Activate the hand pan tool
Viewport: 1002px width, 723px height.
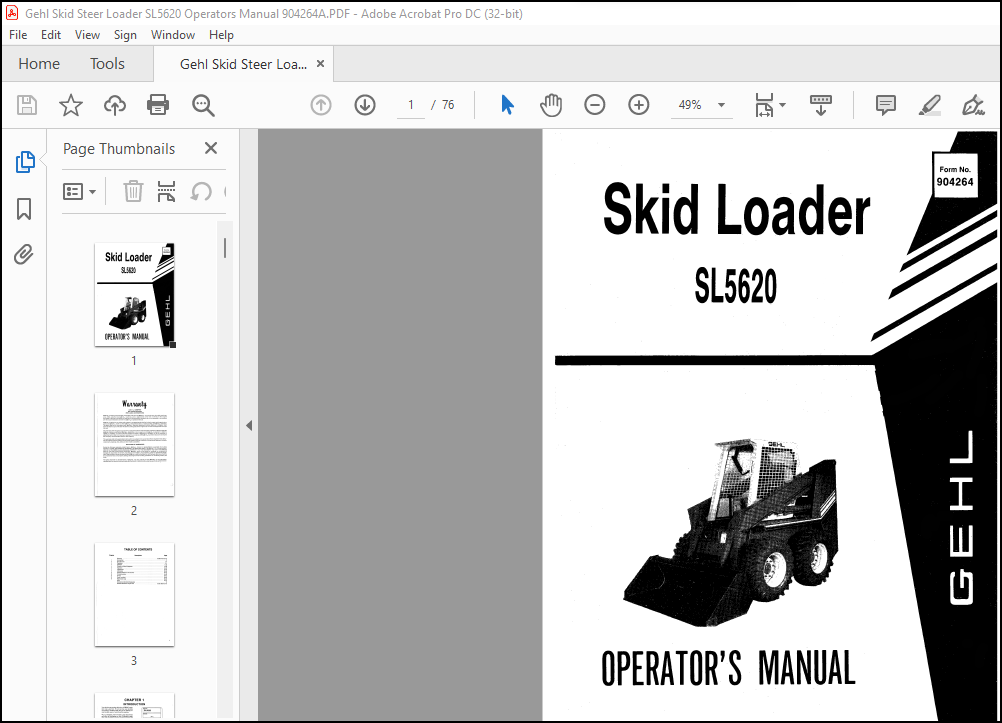(551, 105)
